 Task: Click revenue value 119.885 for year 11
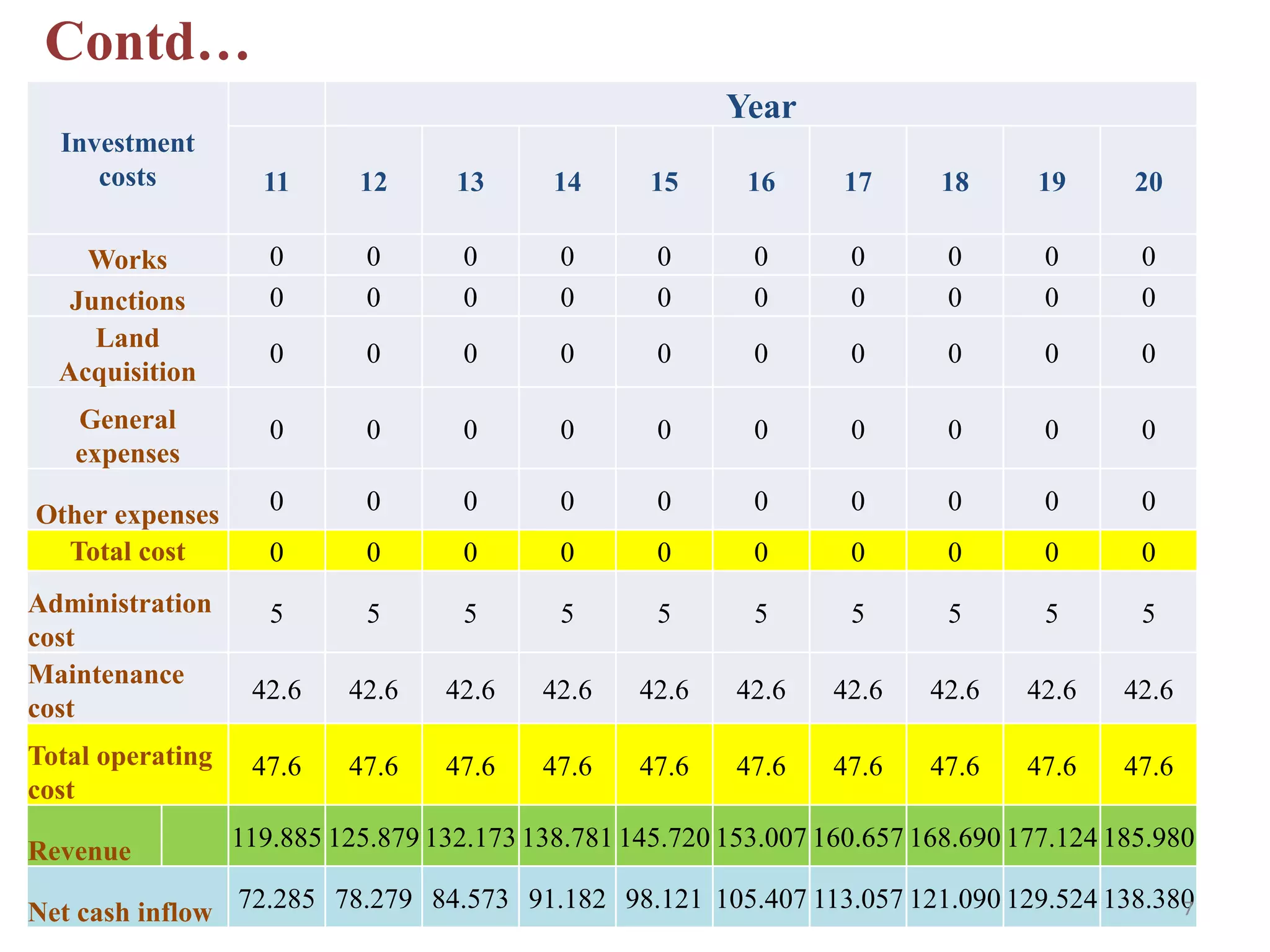point(277,837)
